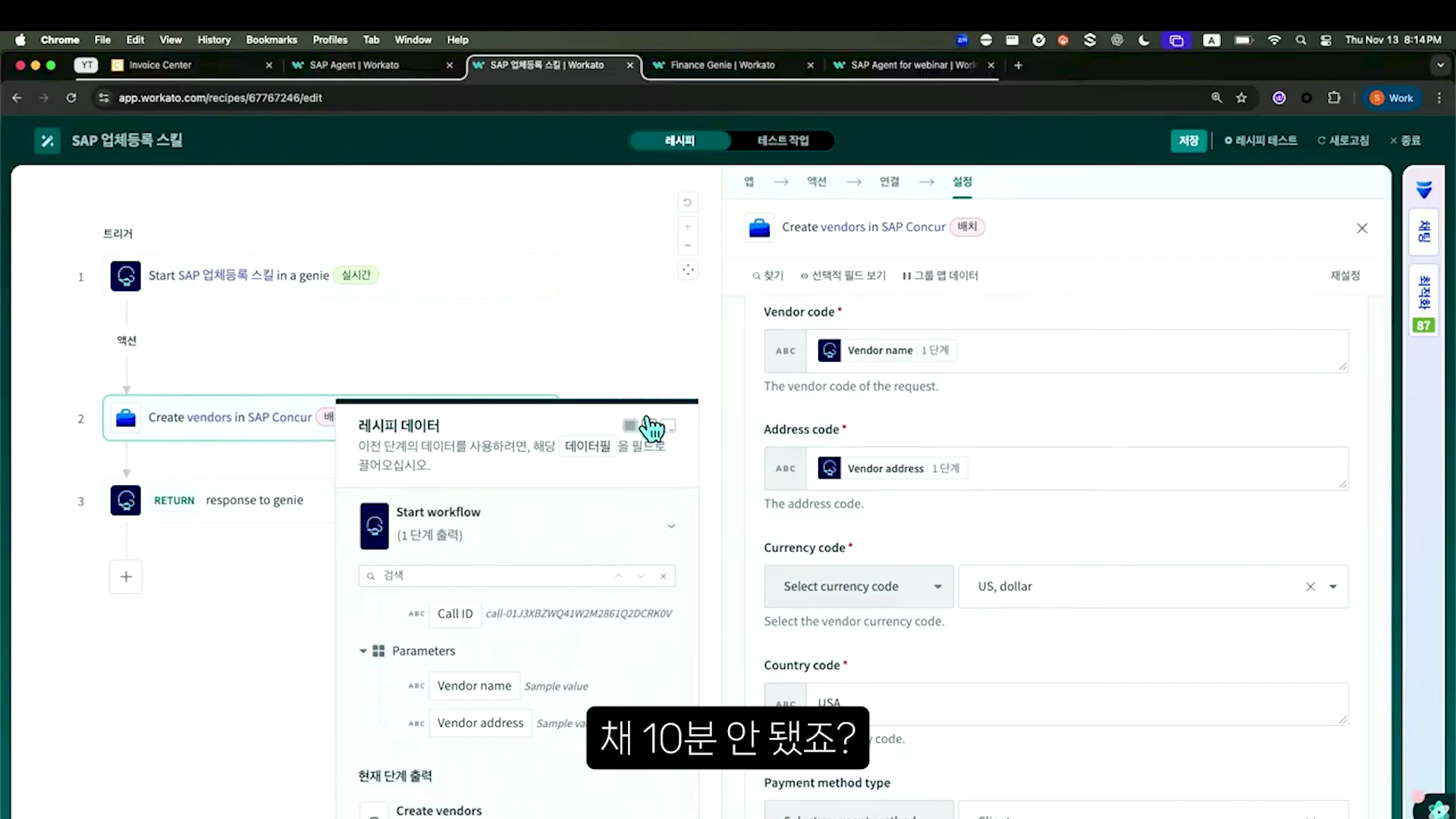1456x819 pixels.
Task: Click the Start workflow genie icon in recipe data
Action: [x=374, y=526]
